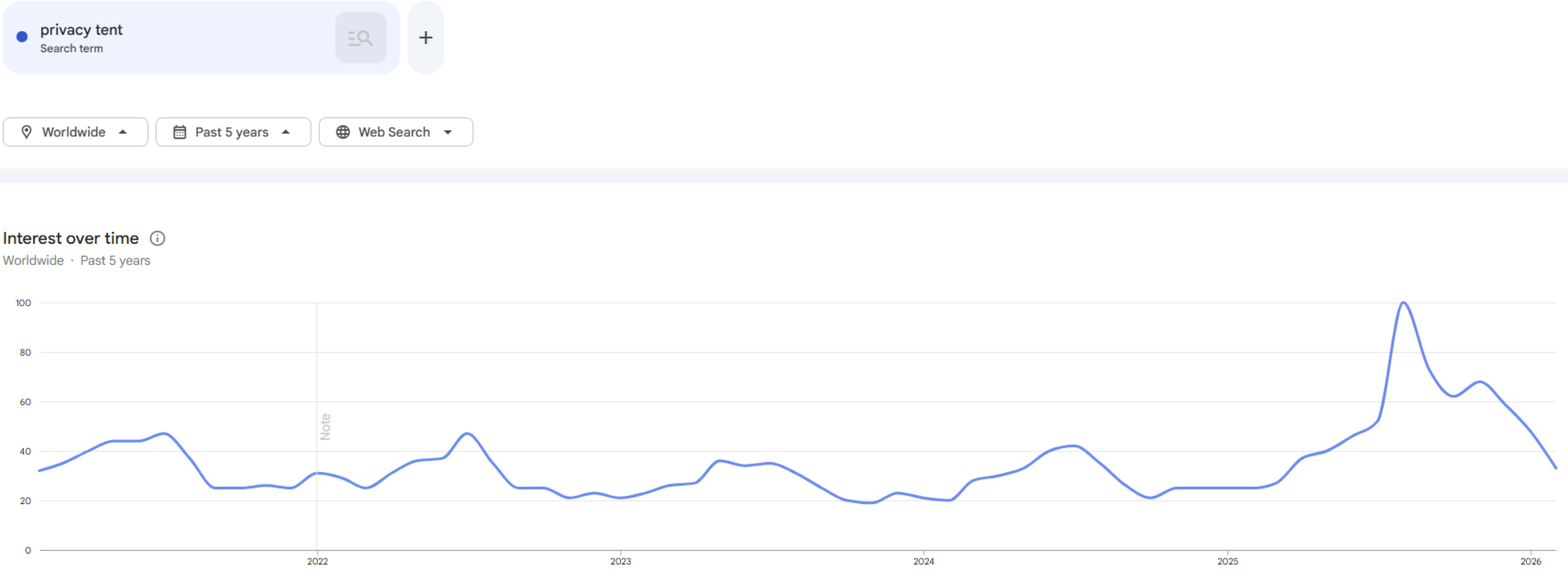Click the chart peak at value 100
1568x580 pixels.
[1403, 303]
